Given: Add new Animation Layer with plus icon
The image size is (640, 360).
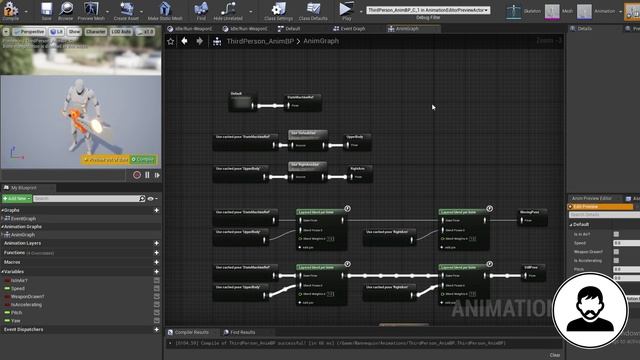Looking at the screenshot, I should pos(156,243).
